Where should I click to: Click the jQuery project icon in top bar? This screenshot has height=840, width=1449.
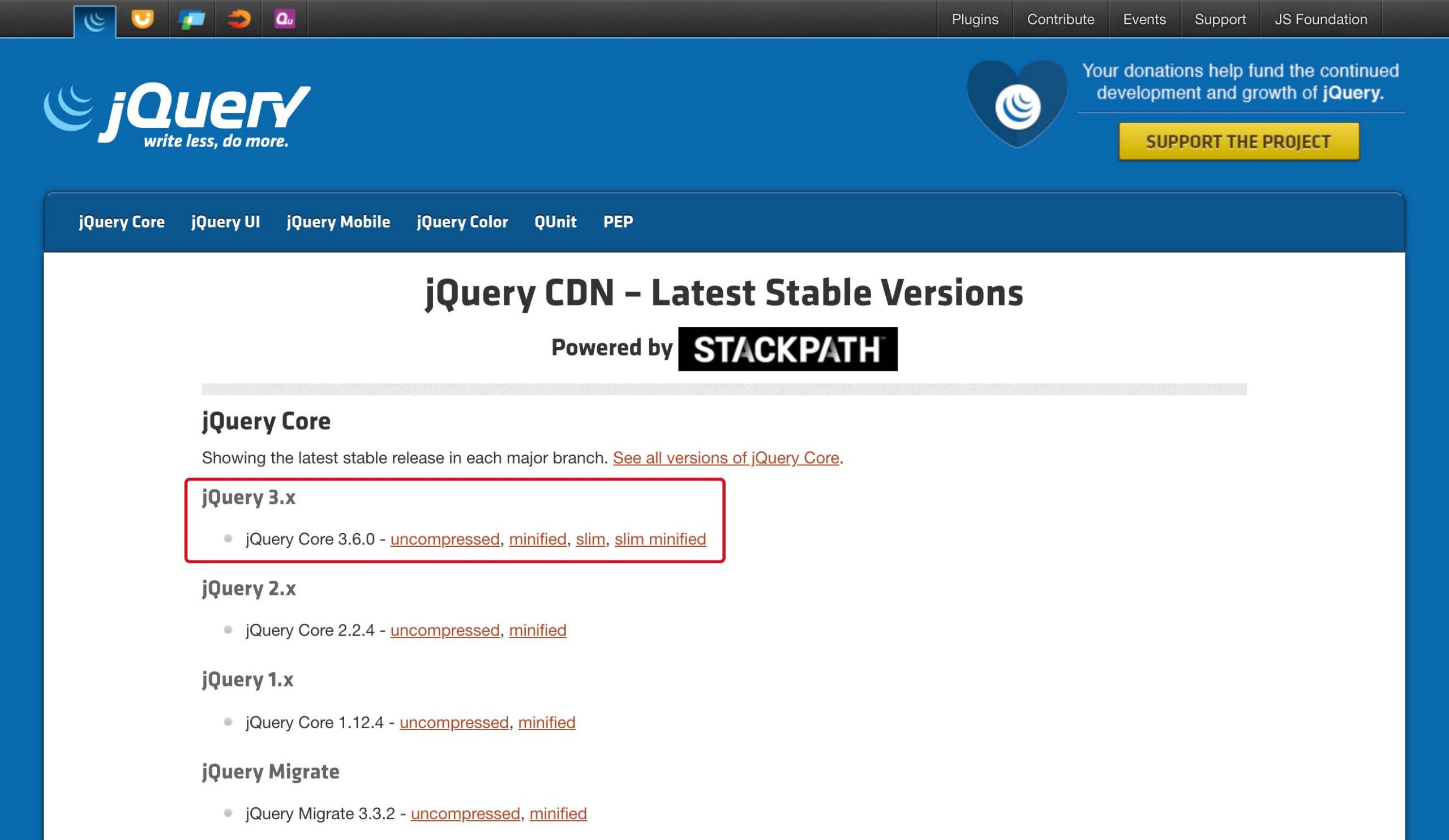click(x=95, y=21)
